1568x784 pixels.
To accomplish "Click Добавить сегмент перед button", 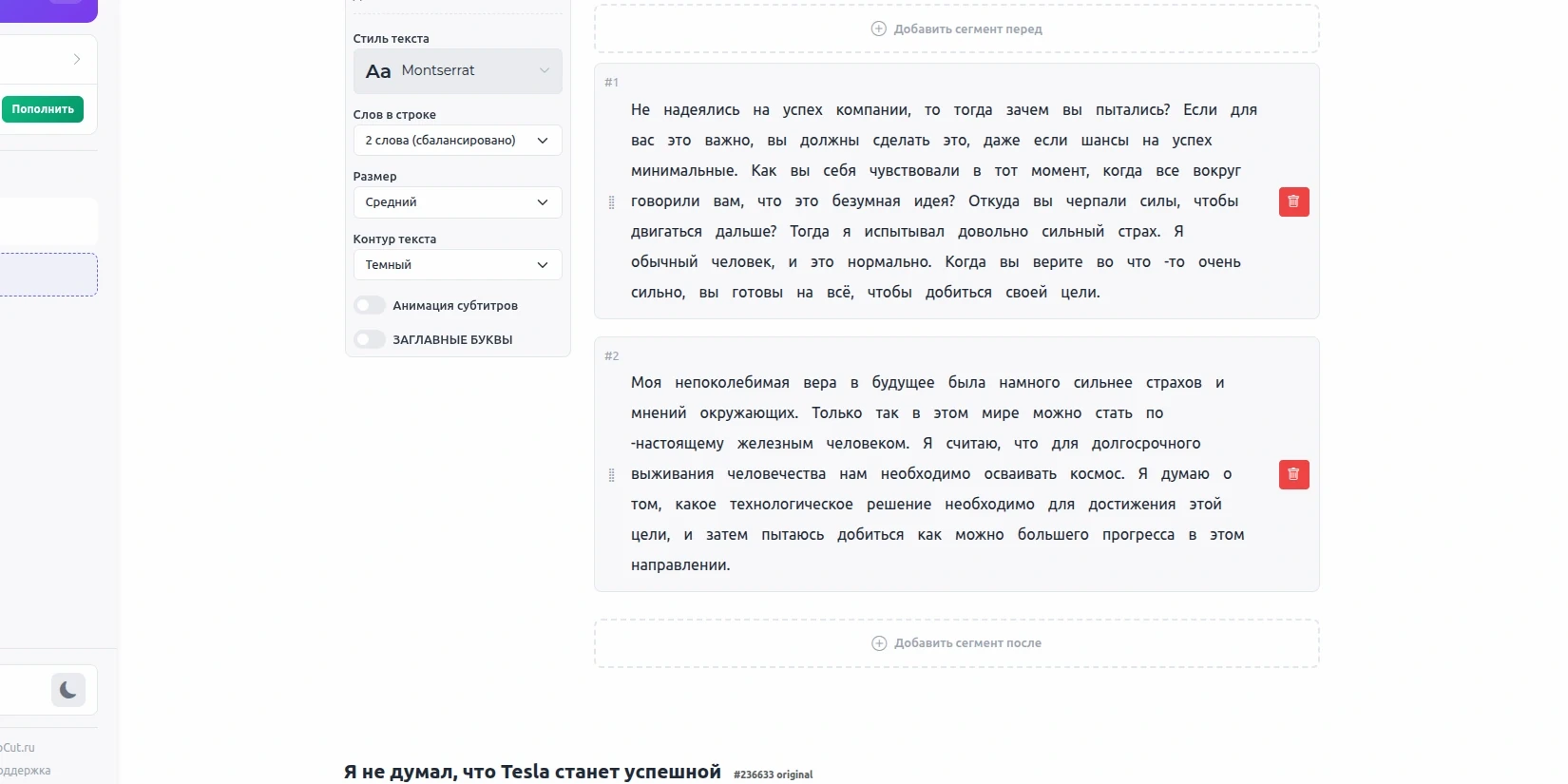I will pos(957,29).
